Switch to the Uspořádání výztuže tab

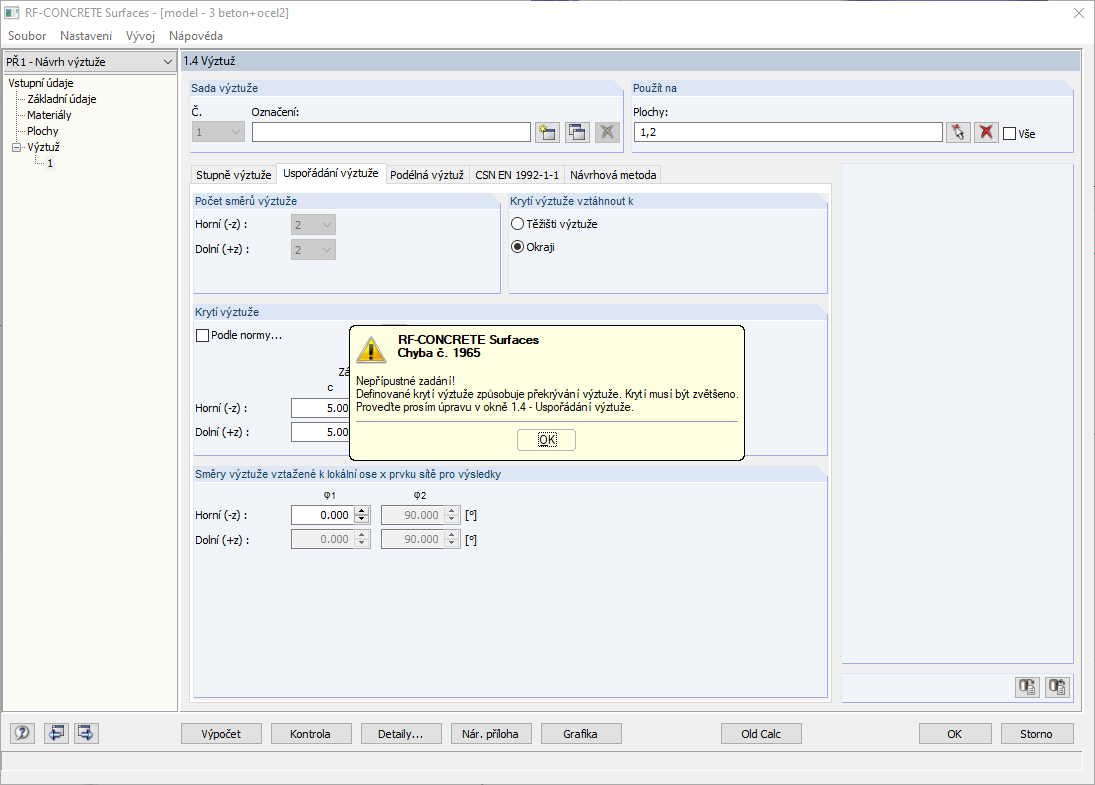pyautogui.click(x=331, y=173)
